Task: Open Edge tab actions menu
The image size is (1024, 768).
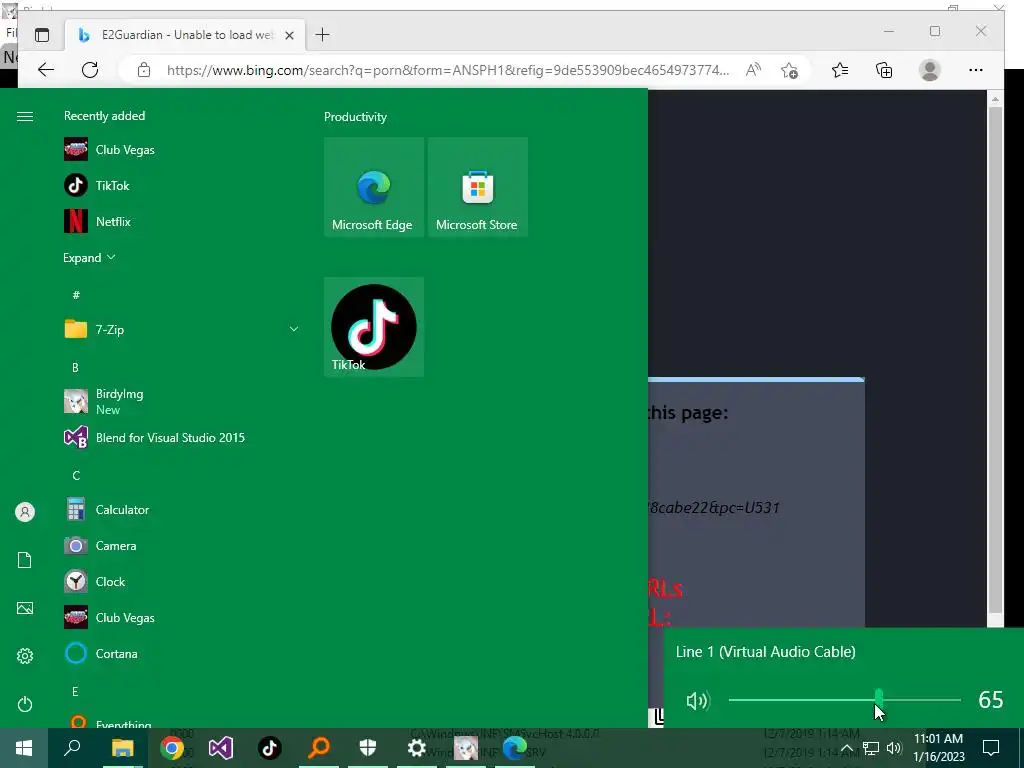Action: pyautogui.click(x=42, y=35)
